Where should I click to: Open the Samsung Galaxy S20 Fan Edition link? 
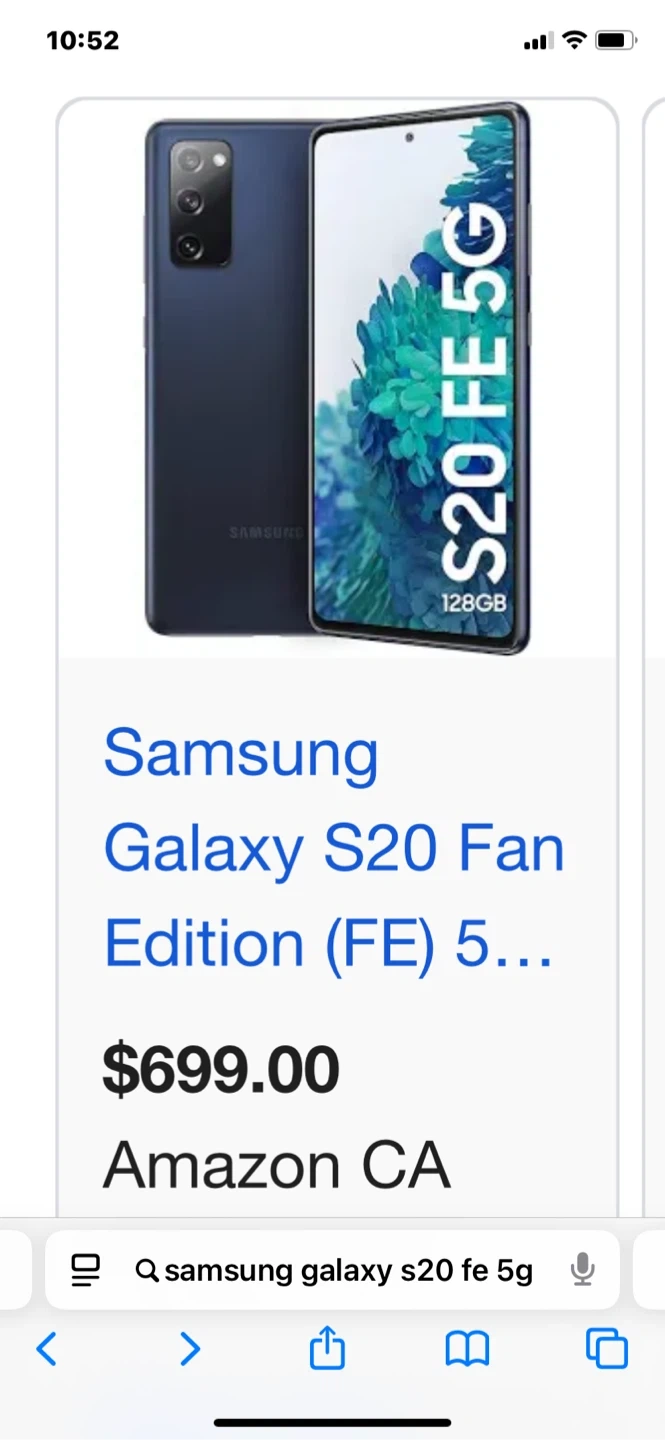334,848
